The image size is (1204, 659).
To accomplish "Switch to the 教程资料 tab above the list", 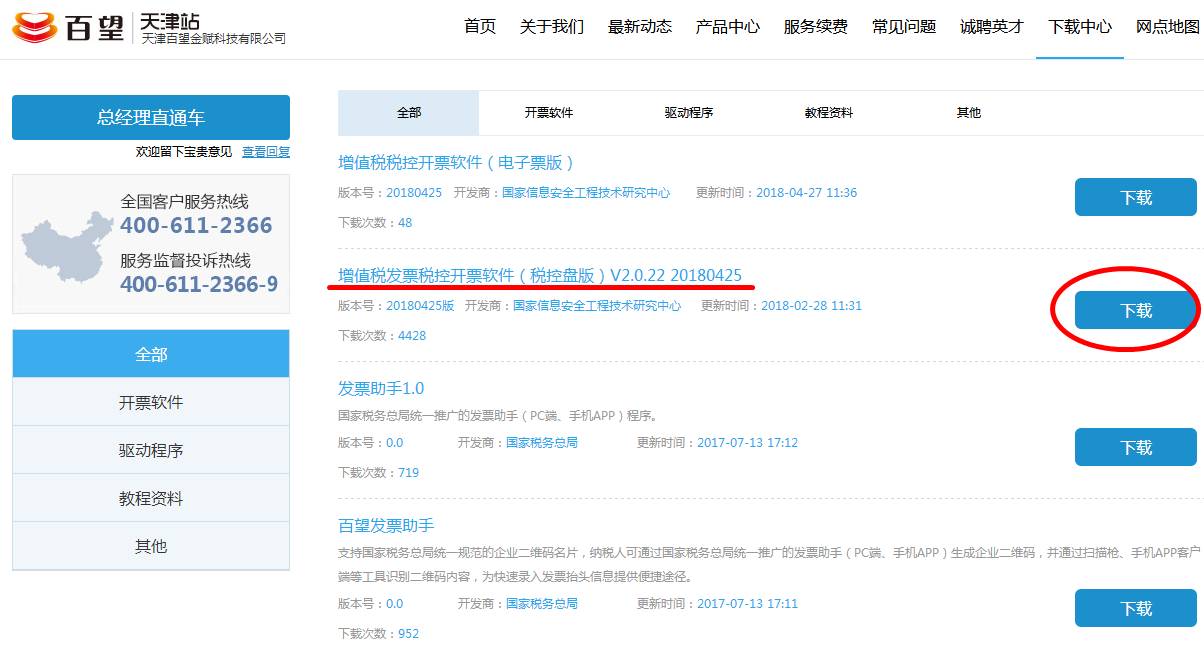I will point(829,113).
